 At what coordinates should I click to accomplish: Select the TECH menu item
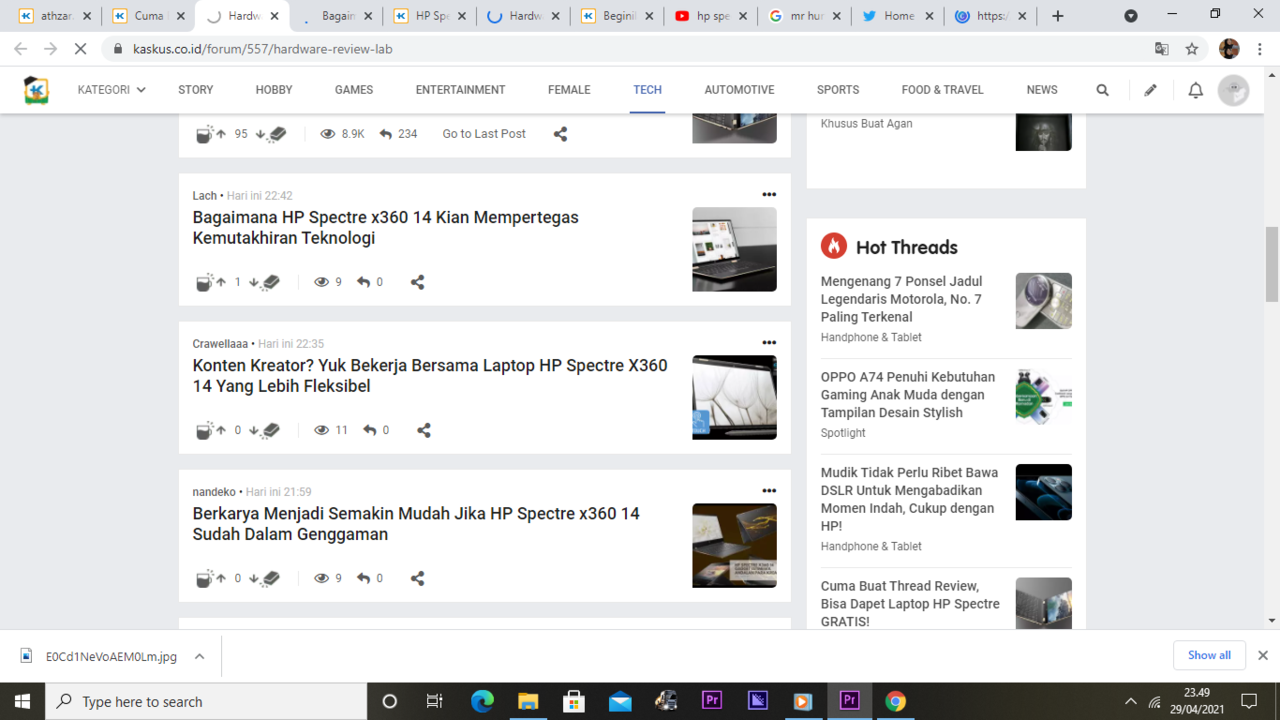[x=647, y=90]
